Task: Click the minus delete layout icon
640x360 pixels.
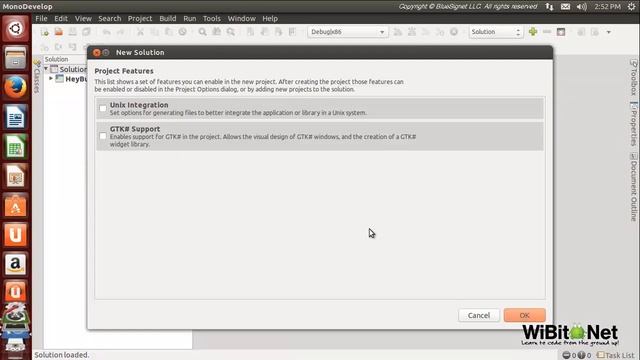Action: 547,31
